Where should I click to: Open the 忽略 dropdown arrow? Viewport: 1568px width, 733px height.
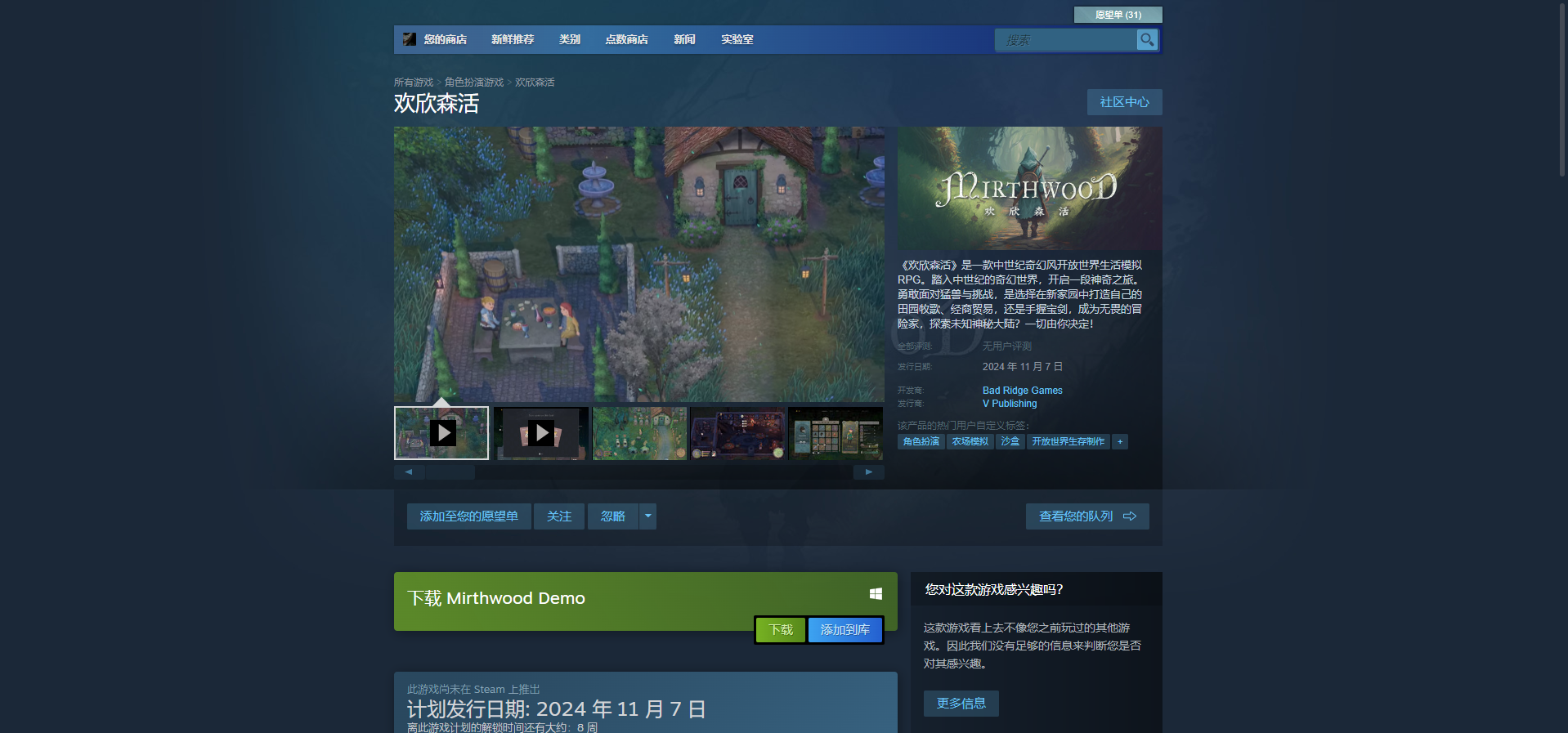[x=648, y=516]
